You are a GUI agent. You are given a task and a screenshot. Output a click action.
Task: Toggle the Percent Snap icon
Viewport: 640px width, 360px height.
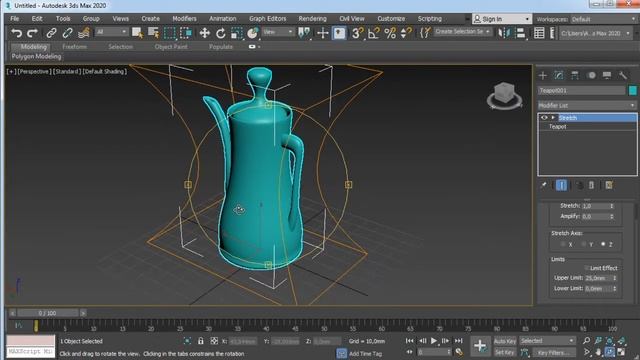coord(390,33)
